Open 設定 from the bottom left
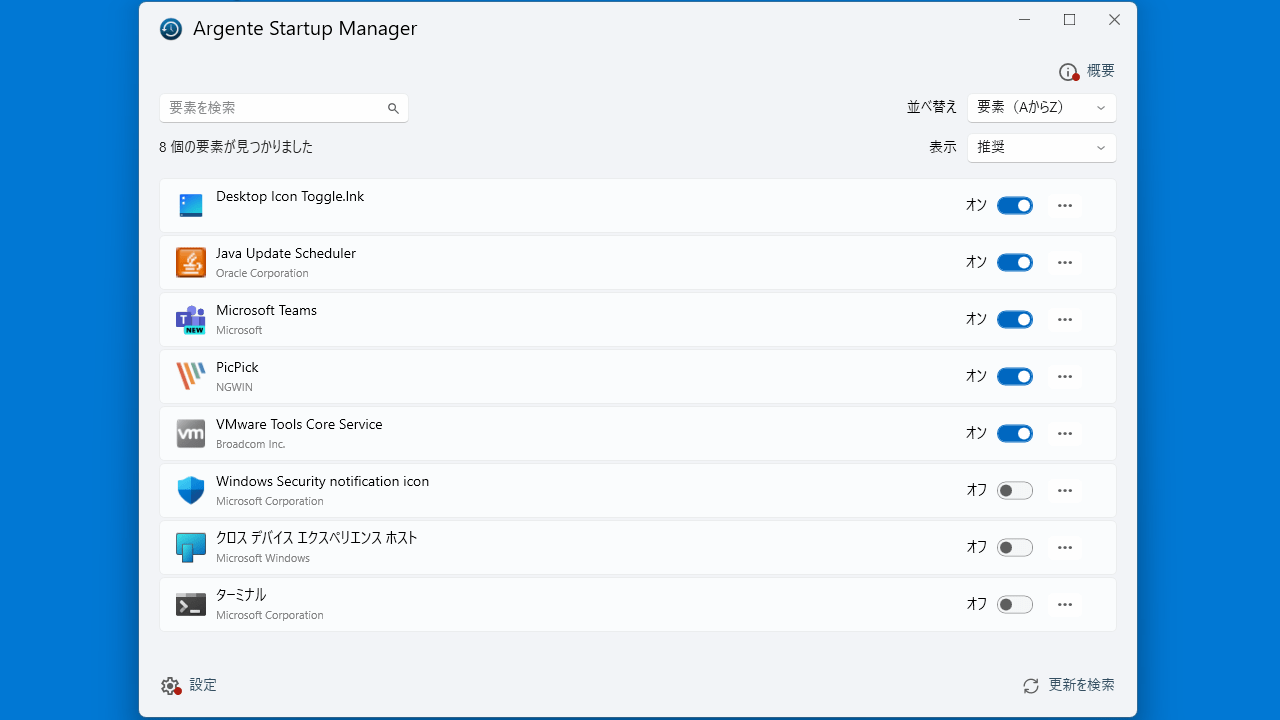 (x=203, y=685)
